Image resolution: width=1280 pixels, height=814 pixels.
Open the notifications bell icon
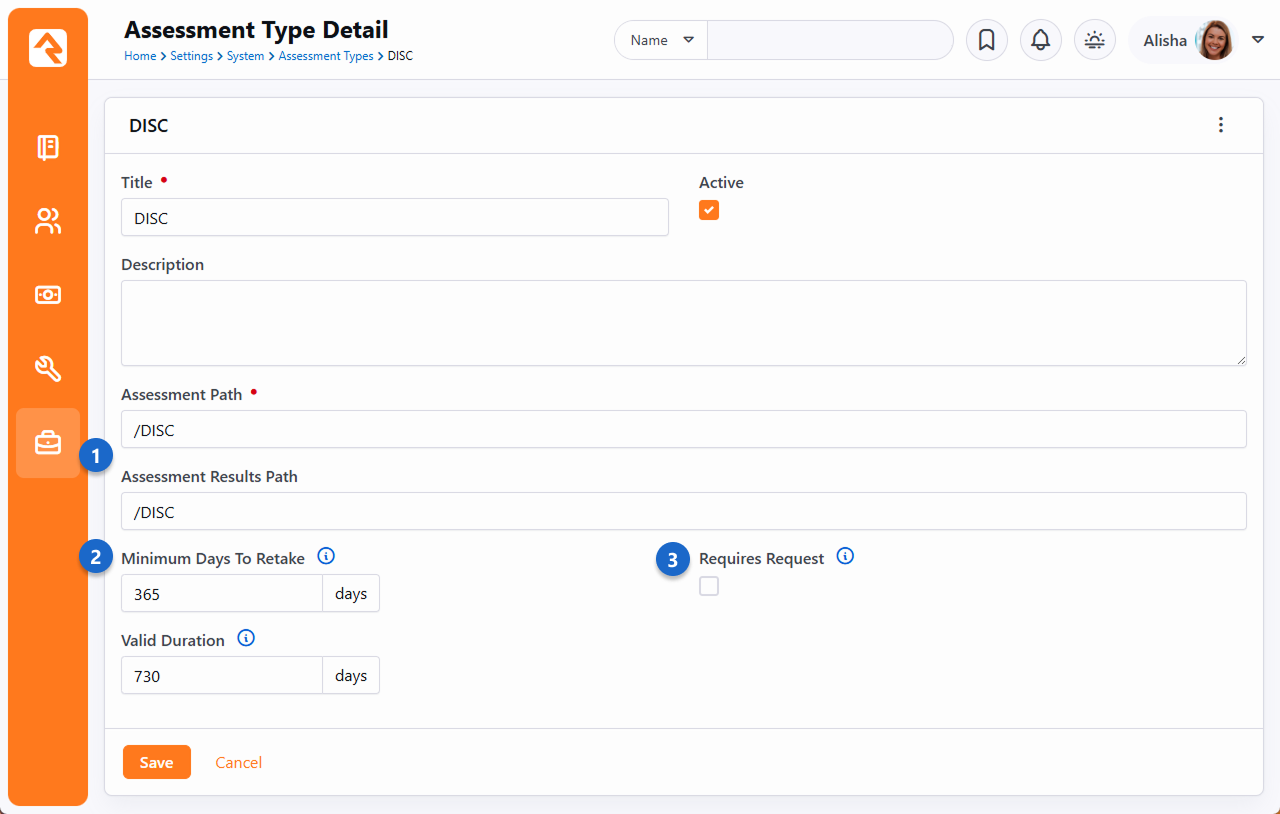(x=1040, y=40)
